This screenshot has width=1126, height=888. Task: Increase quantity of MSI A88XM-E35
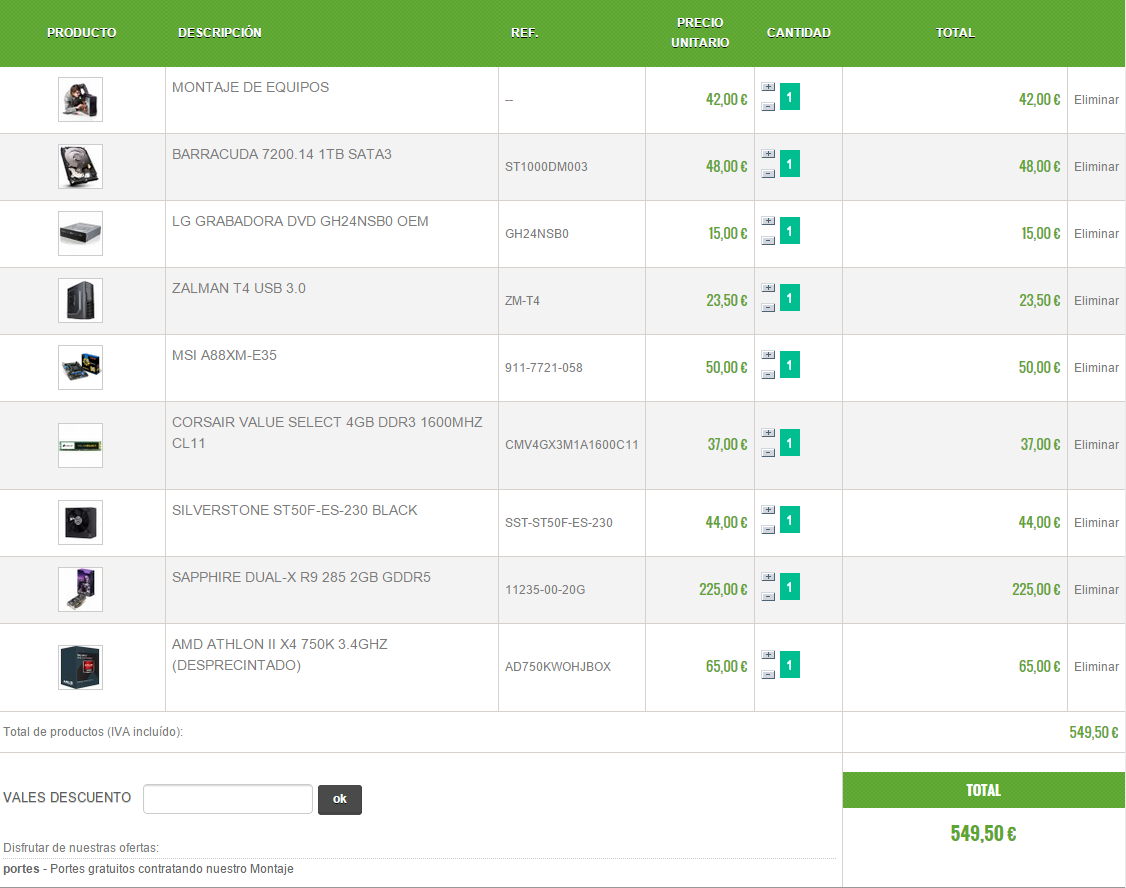coord(768,355)
